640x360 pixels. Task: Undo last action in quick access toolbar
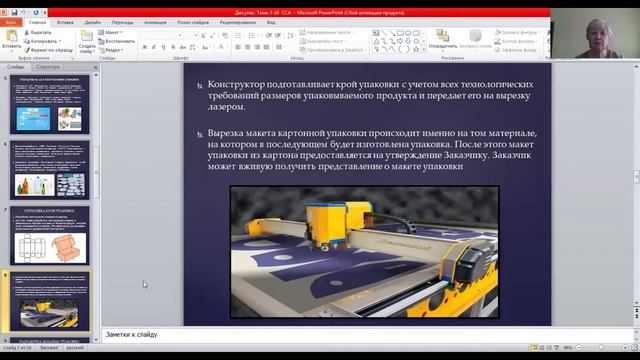click(23, 13)
